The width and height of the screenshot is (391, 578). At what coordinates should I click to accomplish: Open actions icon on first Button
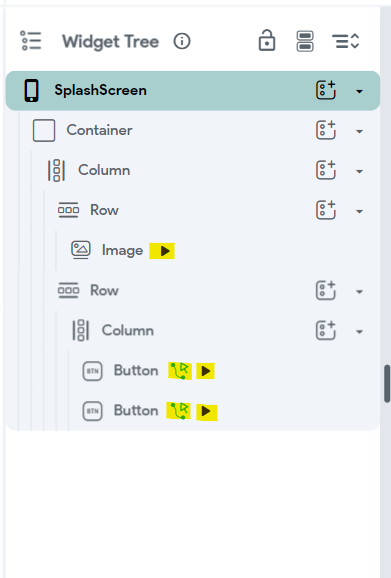pyautogui.click(x=180, y=371)
